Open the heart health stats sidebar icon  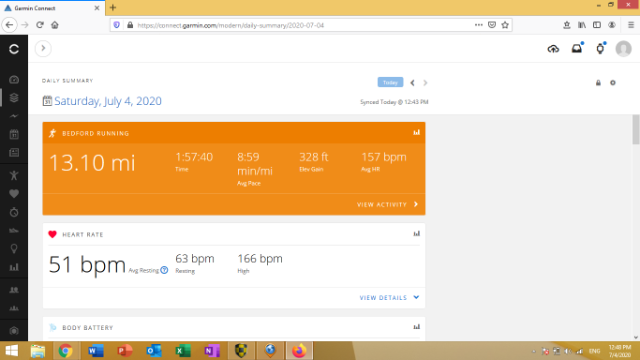(14, 194)
